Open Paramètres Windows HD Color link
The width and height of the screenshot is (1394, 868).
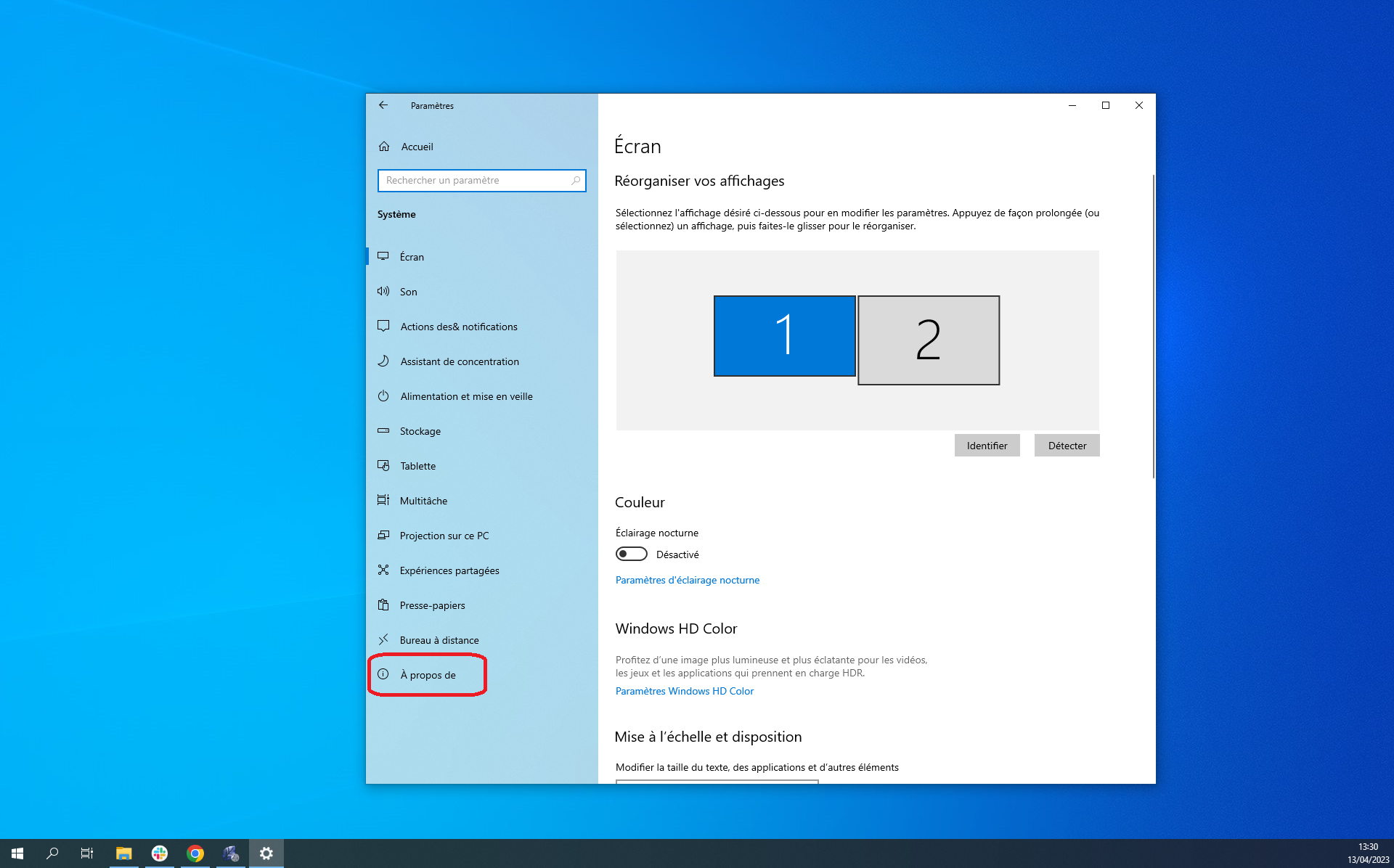684,691
